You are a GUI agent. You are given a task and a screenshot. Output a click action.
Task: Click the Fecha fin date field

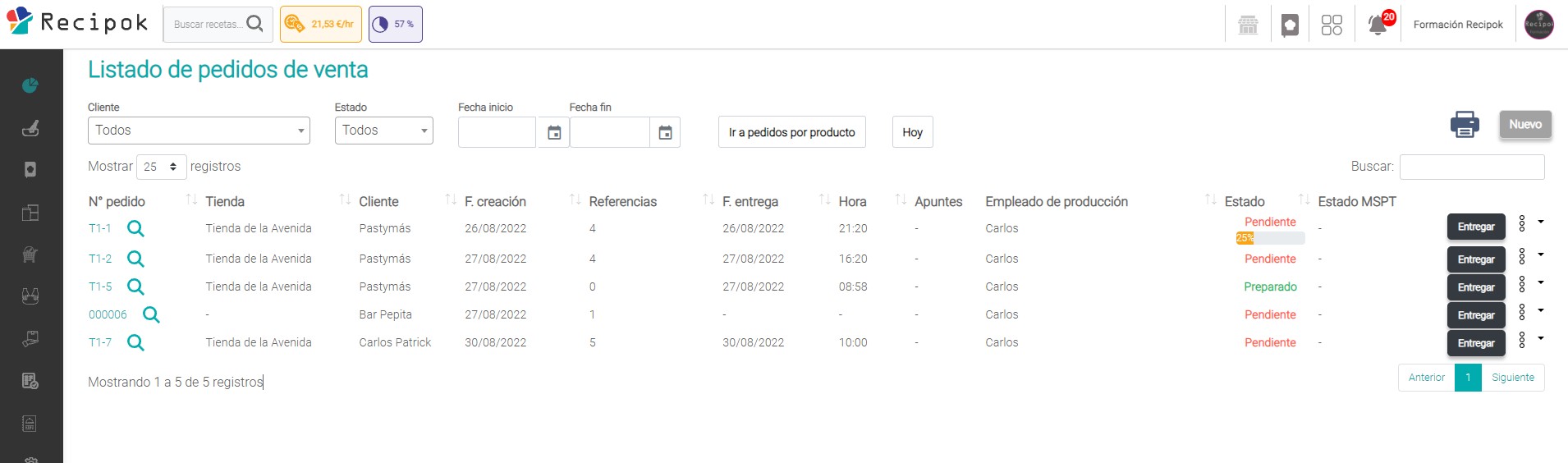point(609,132)
